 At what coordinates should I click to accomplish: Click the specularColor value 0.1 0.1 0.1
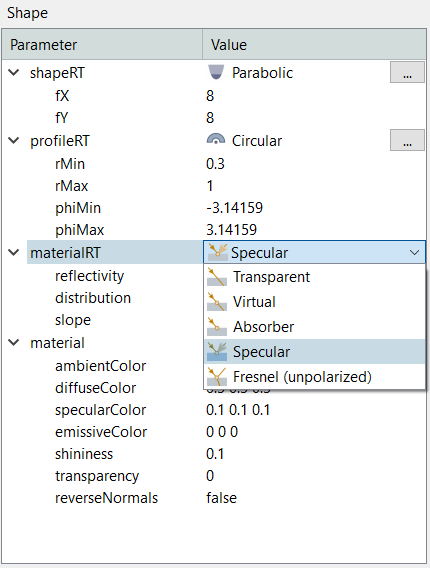click(238, 410)
